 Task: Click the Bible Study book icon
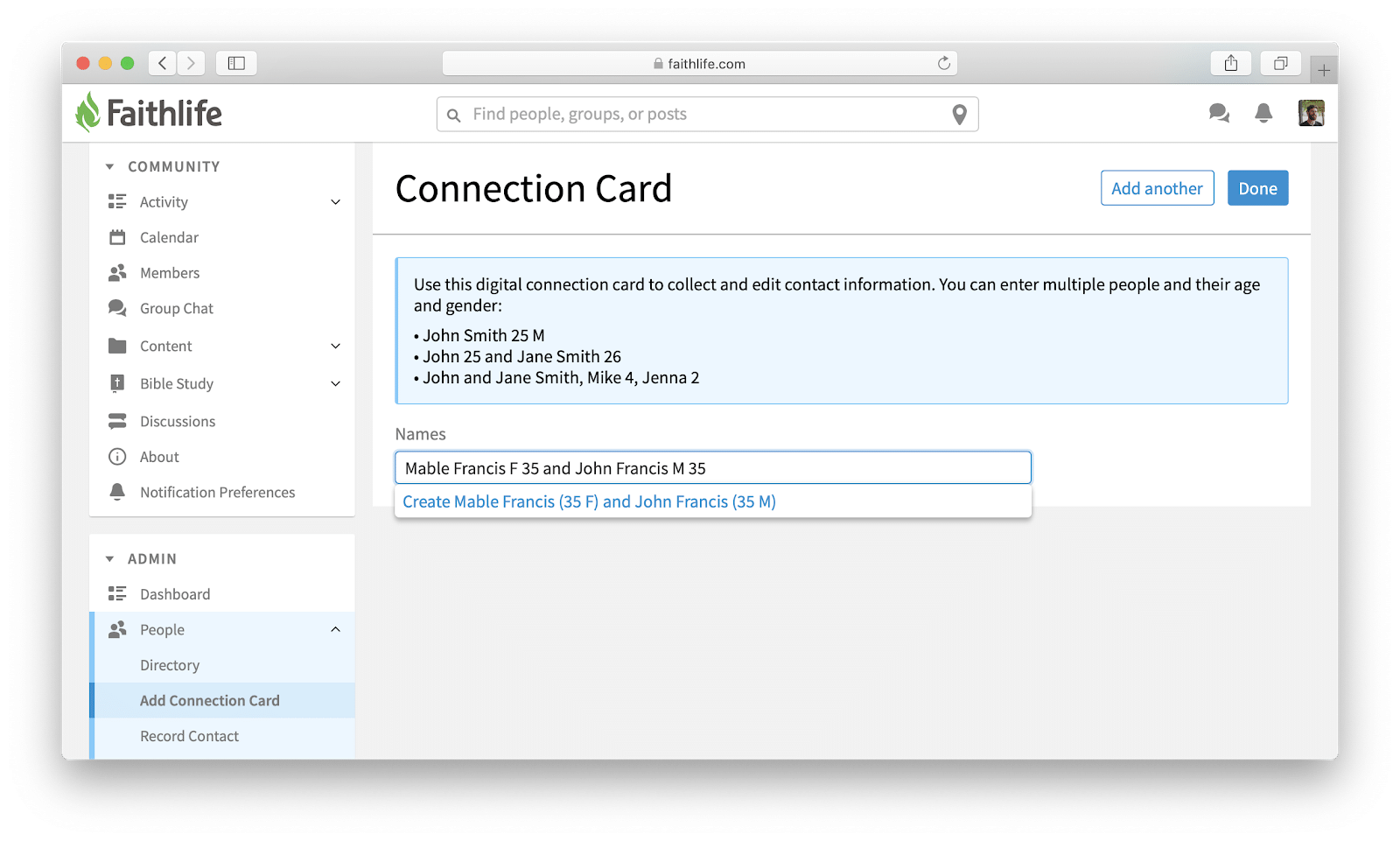(x=117, y=383)
